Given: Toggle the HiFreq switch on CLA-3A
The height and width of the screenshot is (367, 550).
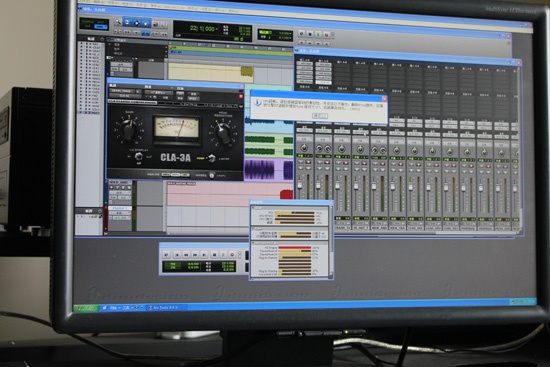Looking at the screenshot, I should pos(212,175).
